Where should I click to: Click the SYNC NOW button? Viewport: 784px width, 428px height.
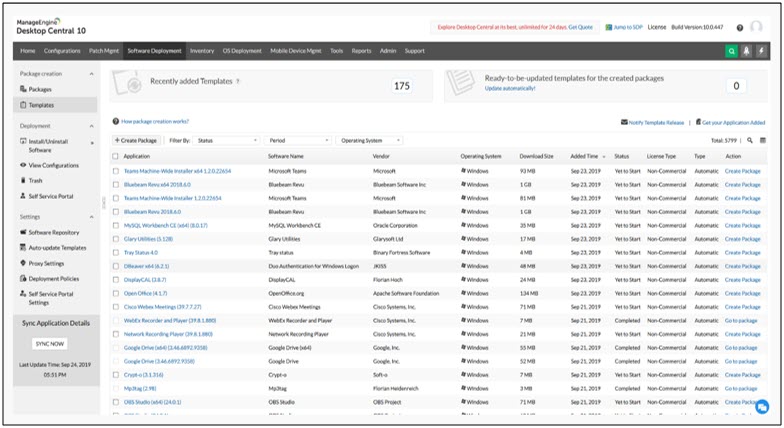[50, 344]
